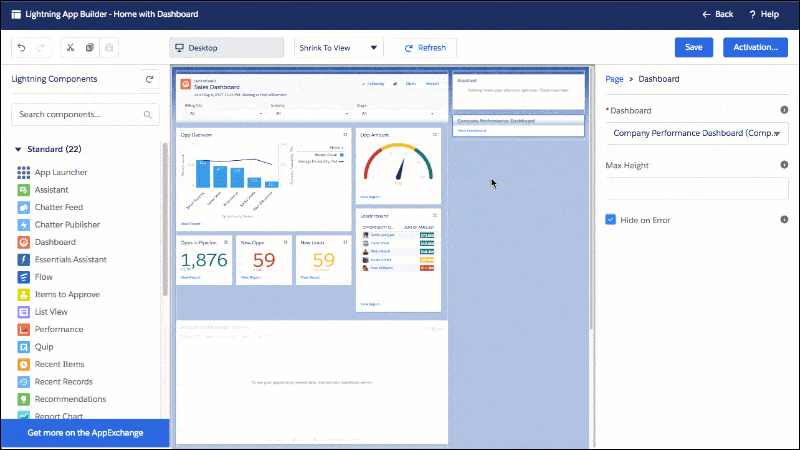Image resolution: width=800 pixels, height=450 pixels.
Task: Click the Undo arrow icon
Action: tap(21, 47)
